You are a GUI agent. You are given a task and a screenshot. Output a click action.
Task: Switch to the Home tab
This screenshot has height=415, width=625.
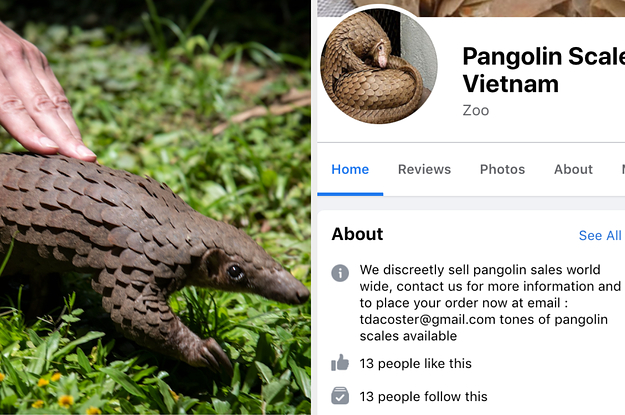click(x=350, y=169)
